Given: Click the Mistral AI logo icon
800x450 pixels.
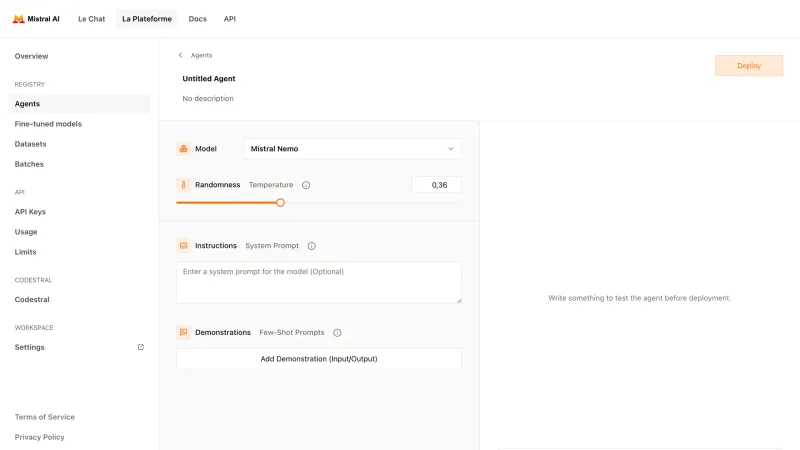Looking at the screenshot, I should 18,19.
